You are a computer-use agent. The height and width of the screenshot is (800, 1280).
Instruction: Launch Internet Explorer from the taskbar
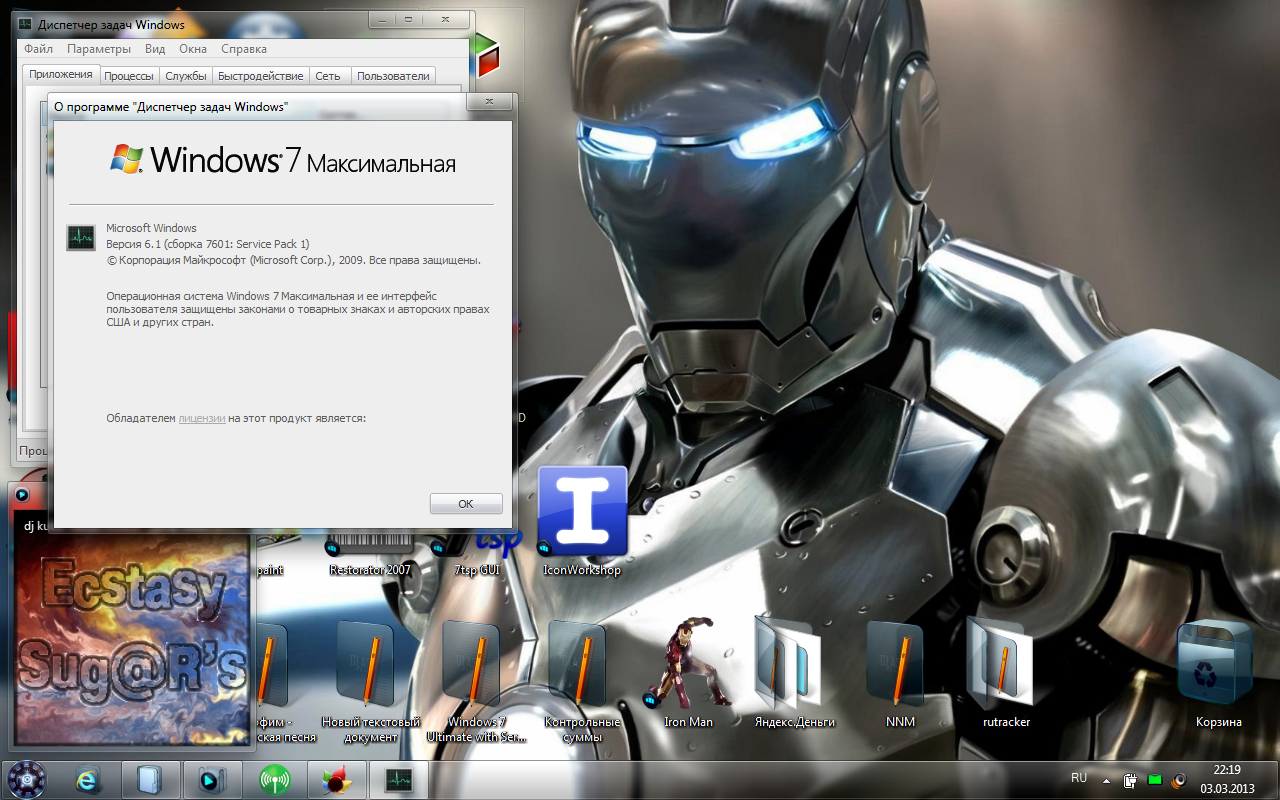pyautogui.click(x=89, y=780)
